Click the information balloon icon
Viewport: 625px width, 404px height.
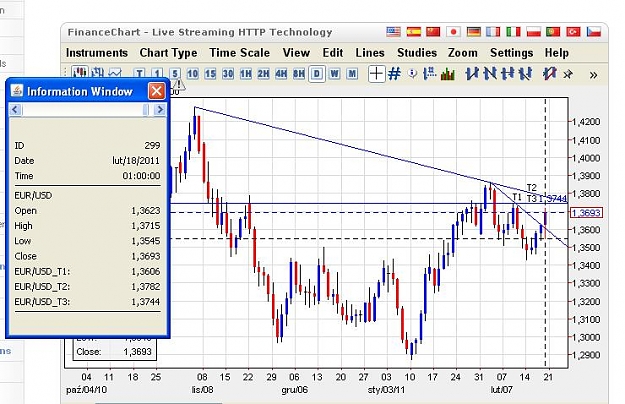tap(413, 74)
